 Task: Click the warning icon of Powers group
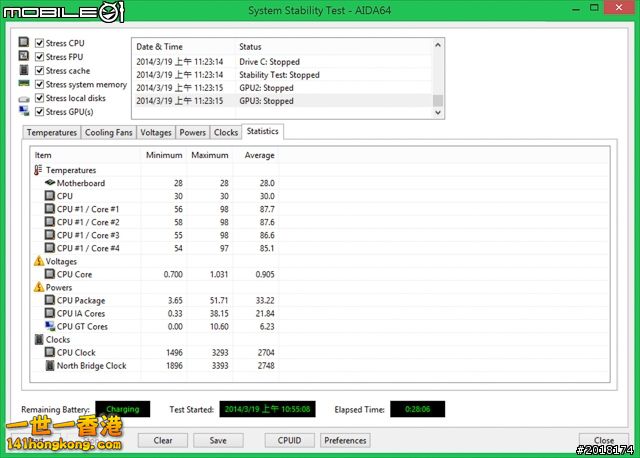pos(39,287)
